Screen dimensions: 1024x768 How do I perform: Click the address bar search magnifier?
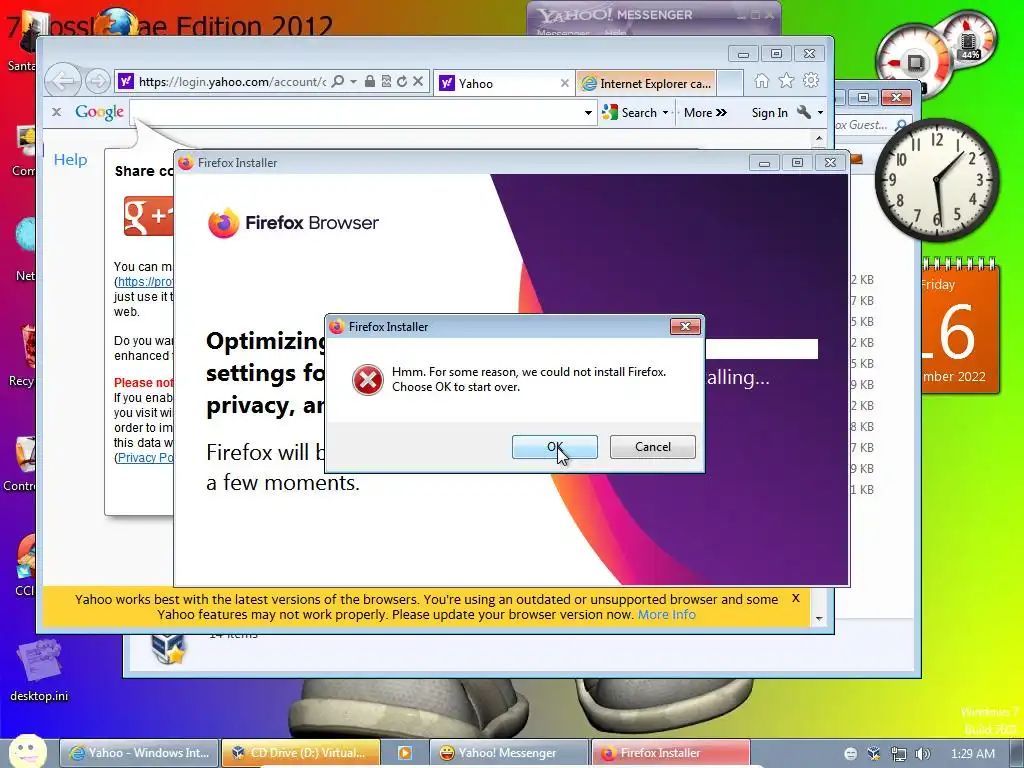point(338,81)
